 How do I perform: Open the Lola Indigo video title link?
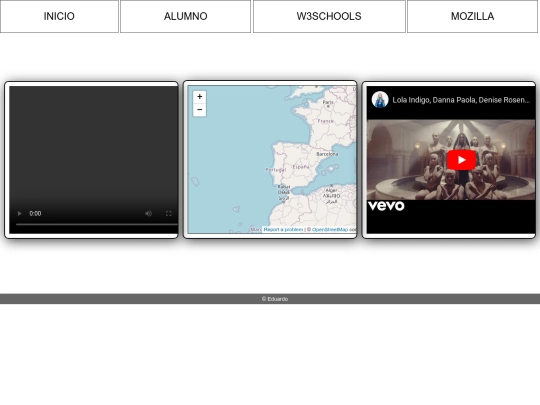coord(461,100)
